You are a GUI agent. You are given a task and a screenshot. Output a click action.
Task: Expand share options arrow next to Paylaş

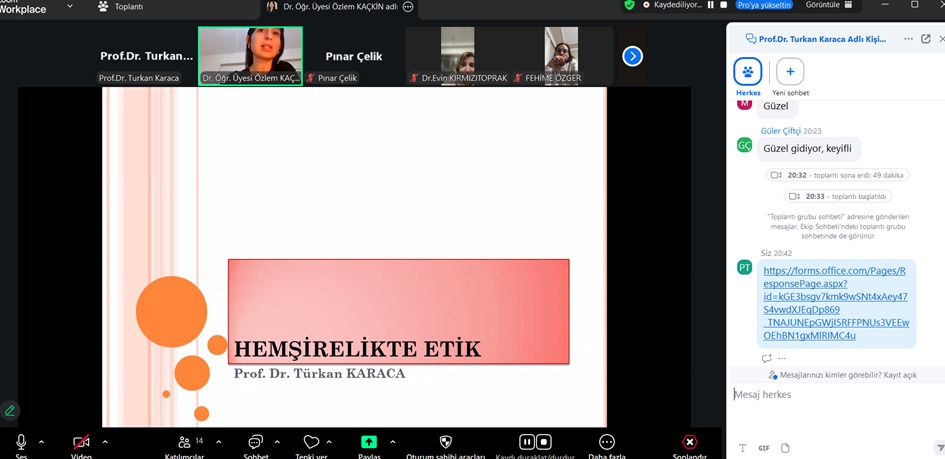pos(392,442)
